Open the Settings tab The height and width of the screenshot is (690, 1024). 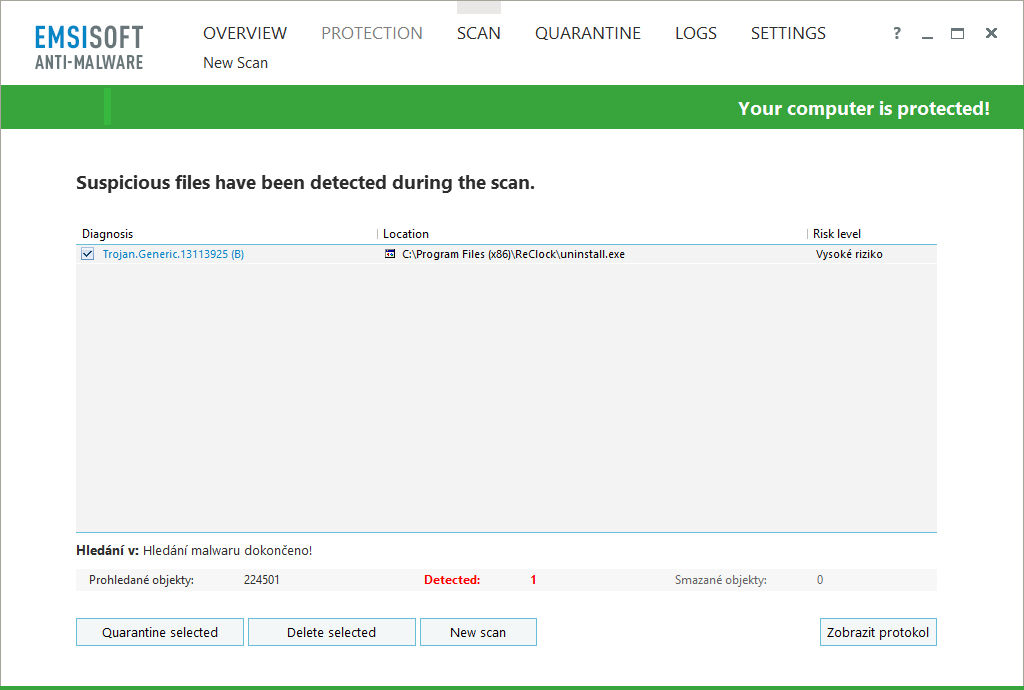click(x=788, y=33)
